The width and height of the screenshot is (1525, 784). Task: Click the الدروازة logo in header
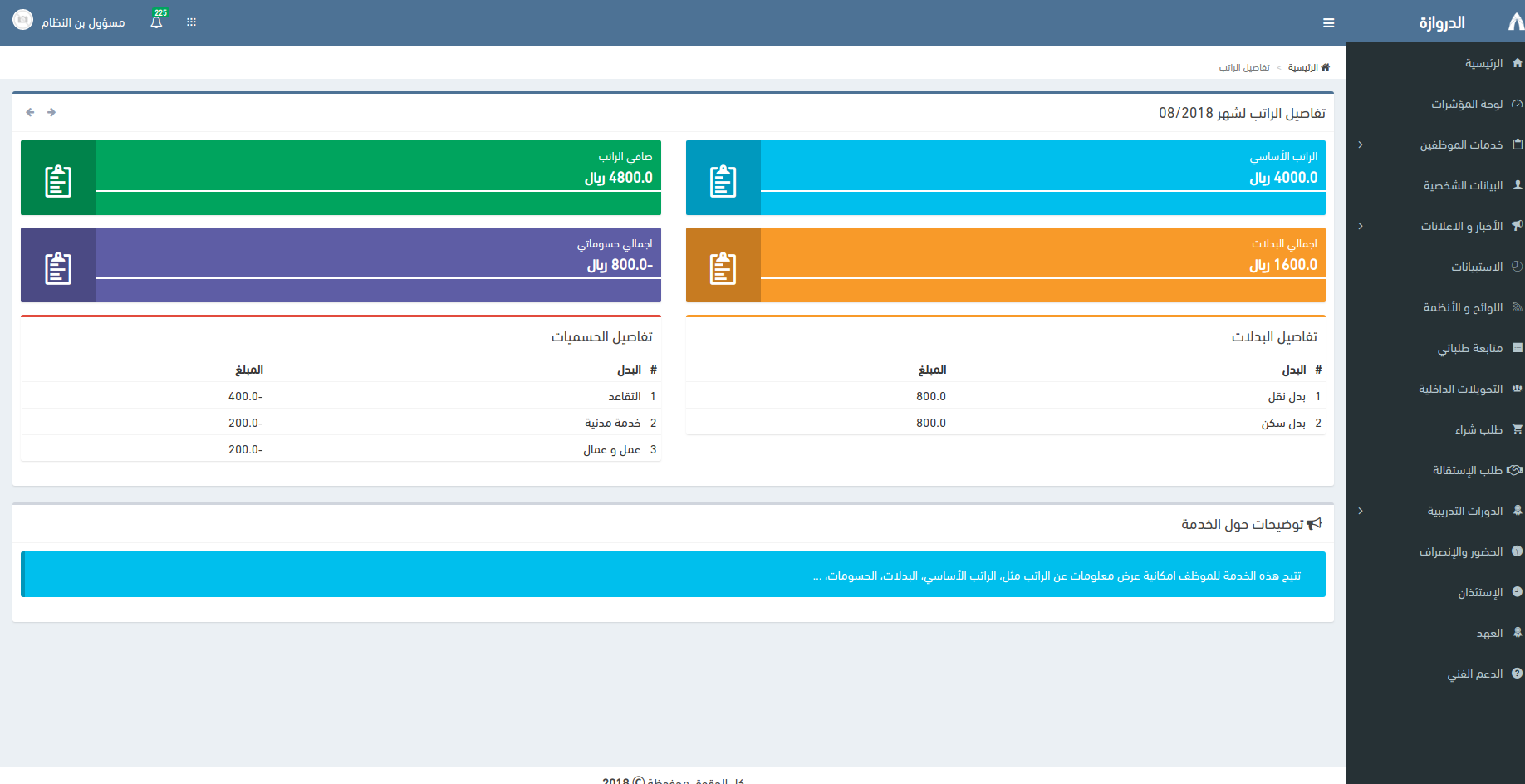coord(1442,22)
